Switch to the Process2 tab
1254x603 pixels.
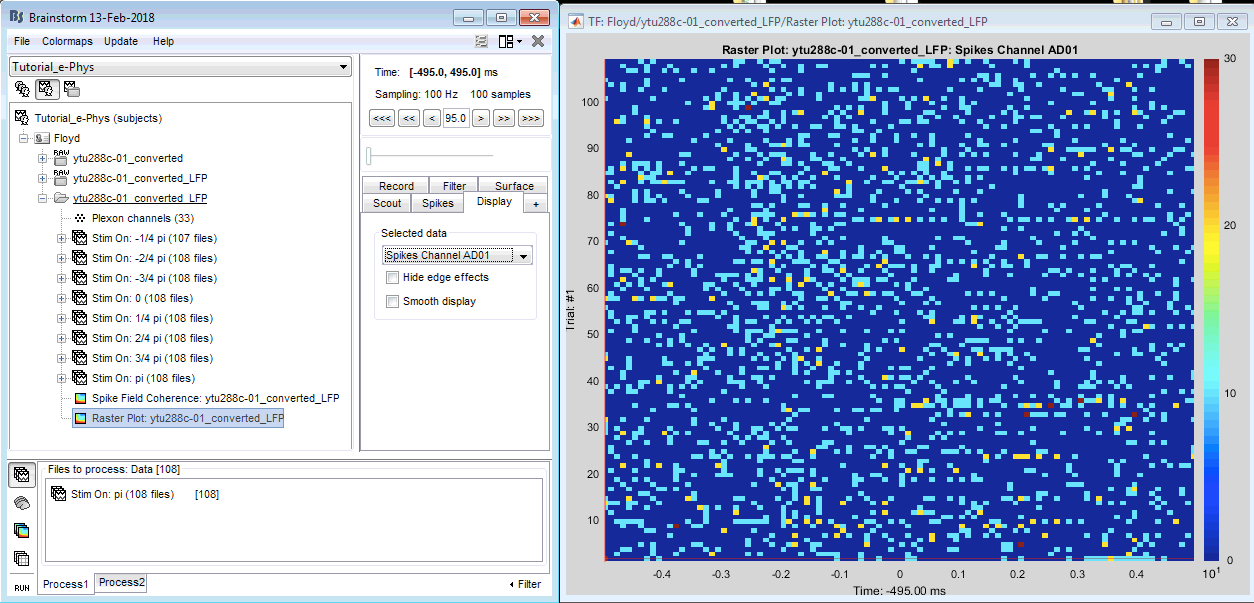121,583
